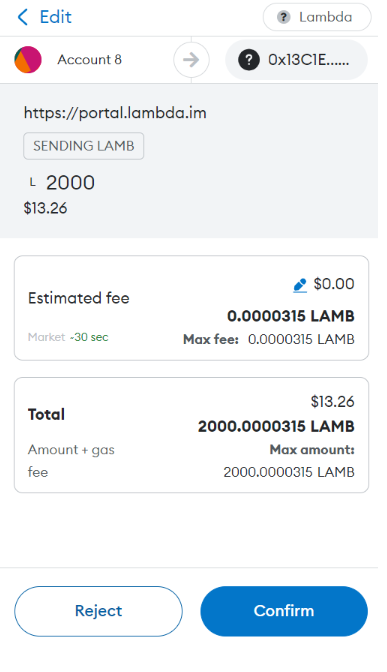
Task: Click the SENDING LAMB tag
Action: point(84,146)
